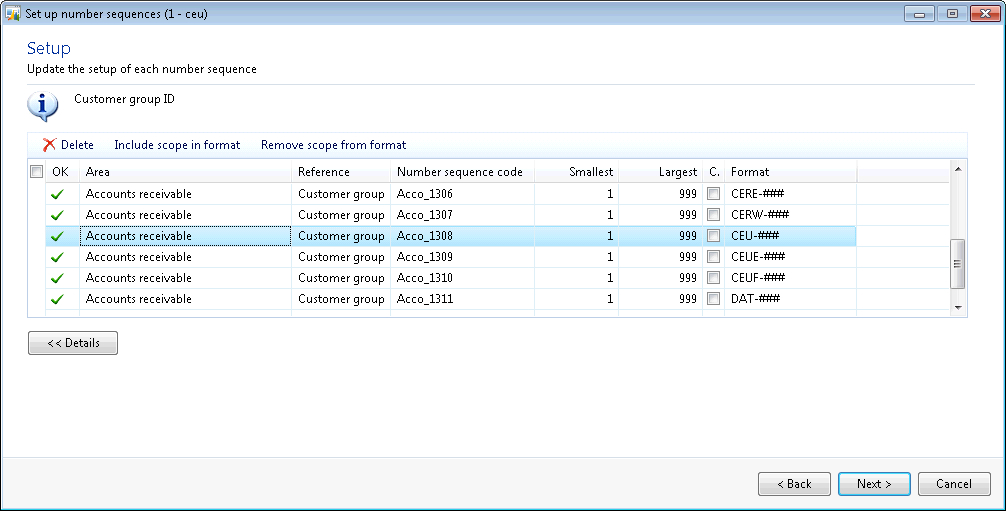
Task: Toggle the C. checkbox for CEU-### row
Action: tap(713, 236)
